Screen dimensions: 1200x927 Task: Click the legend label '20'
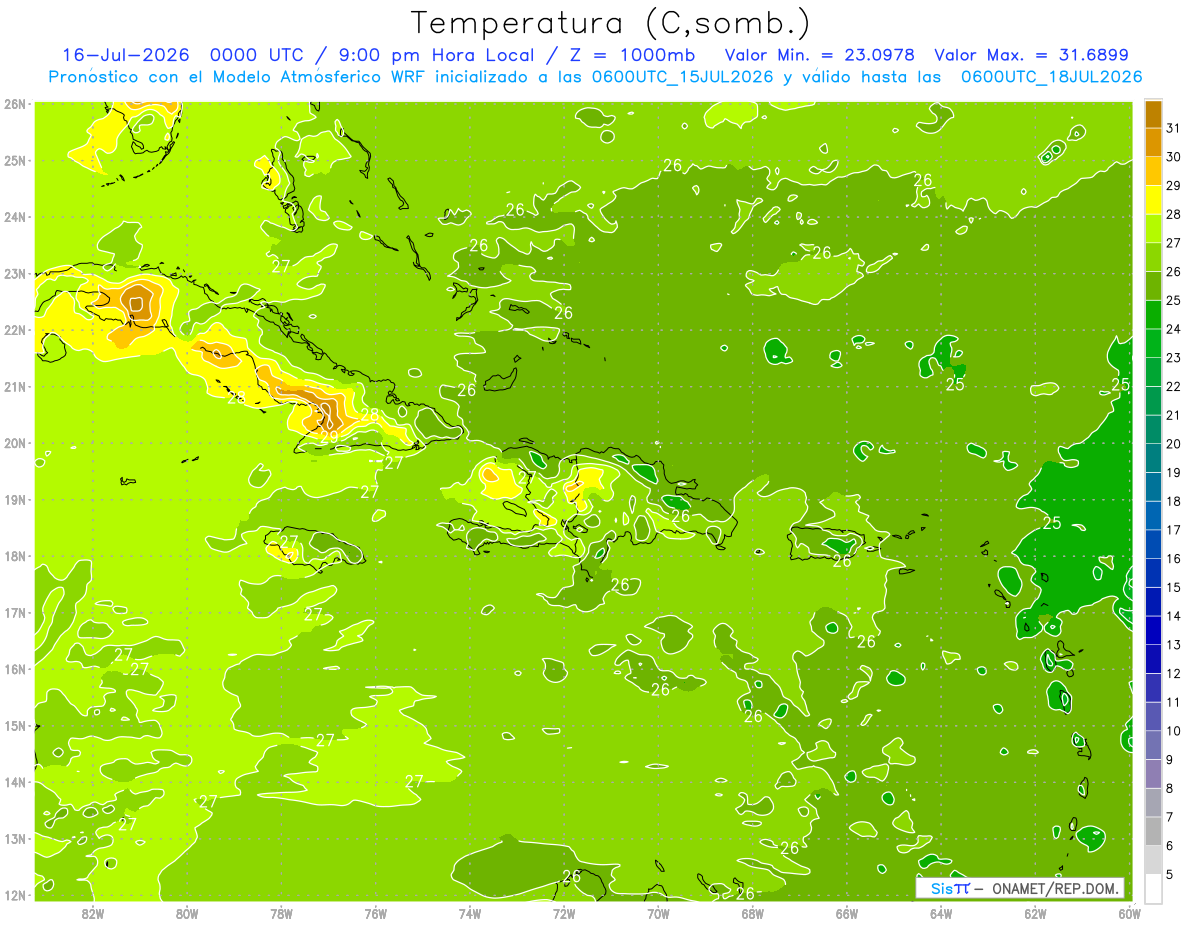pos(1174,443)
